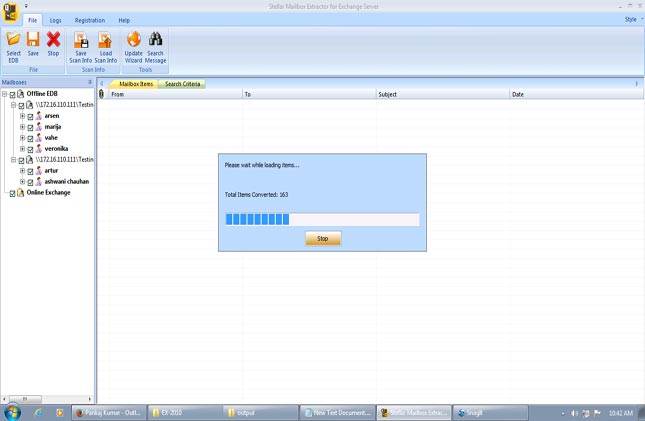Click veronika mailbox user icon

pos(39,149)
